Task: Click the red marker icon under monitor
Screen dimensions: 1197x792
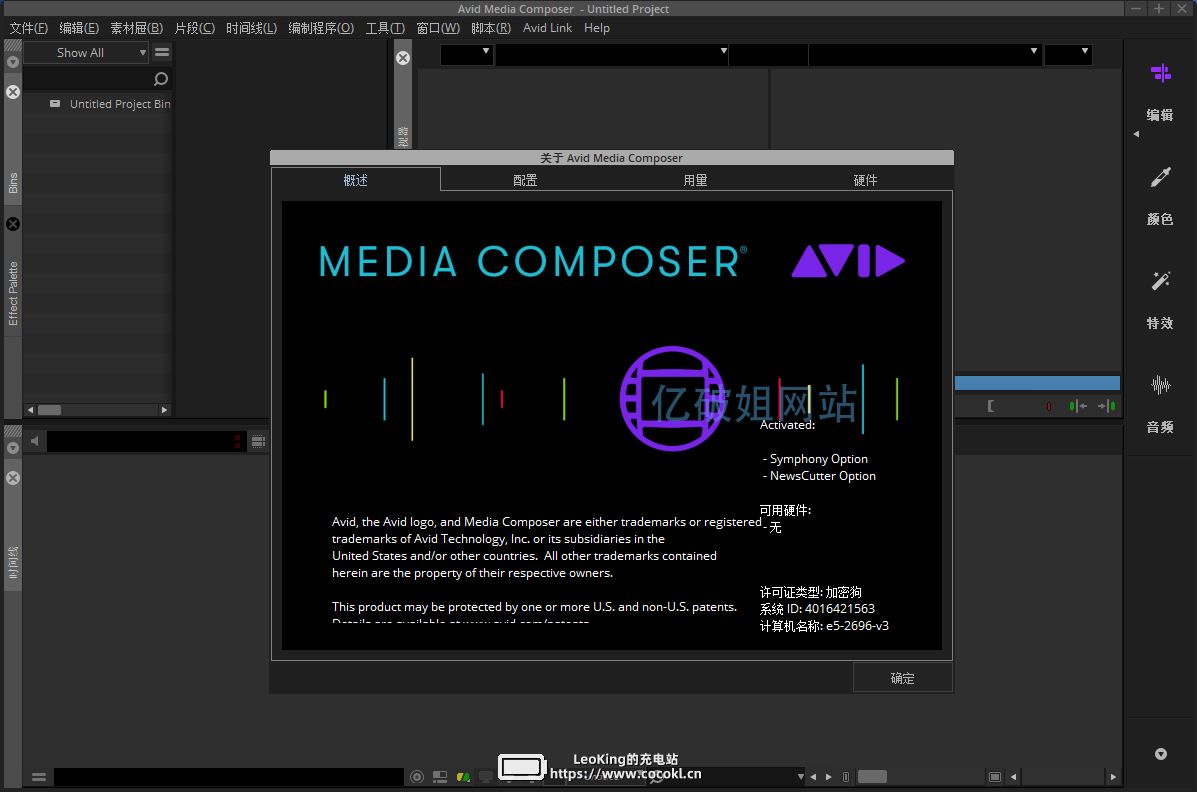Action: (1049, 406)
